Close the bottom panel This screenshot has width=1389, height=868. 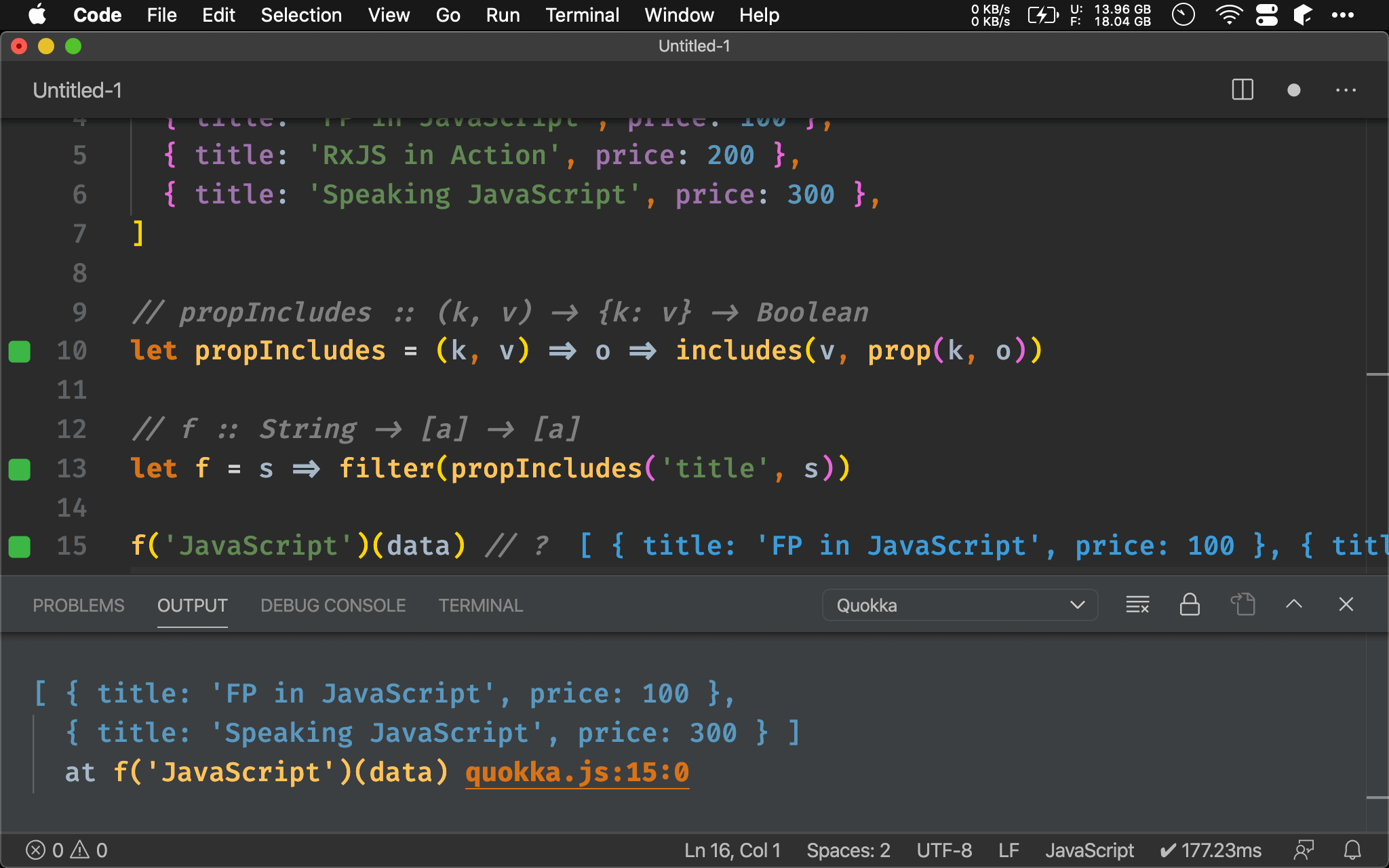pos(1346,604)
